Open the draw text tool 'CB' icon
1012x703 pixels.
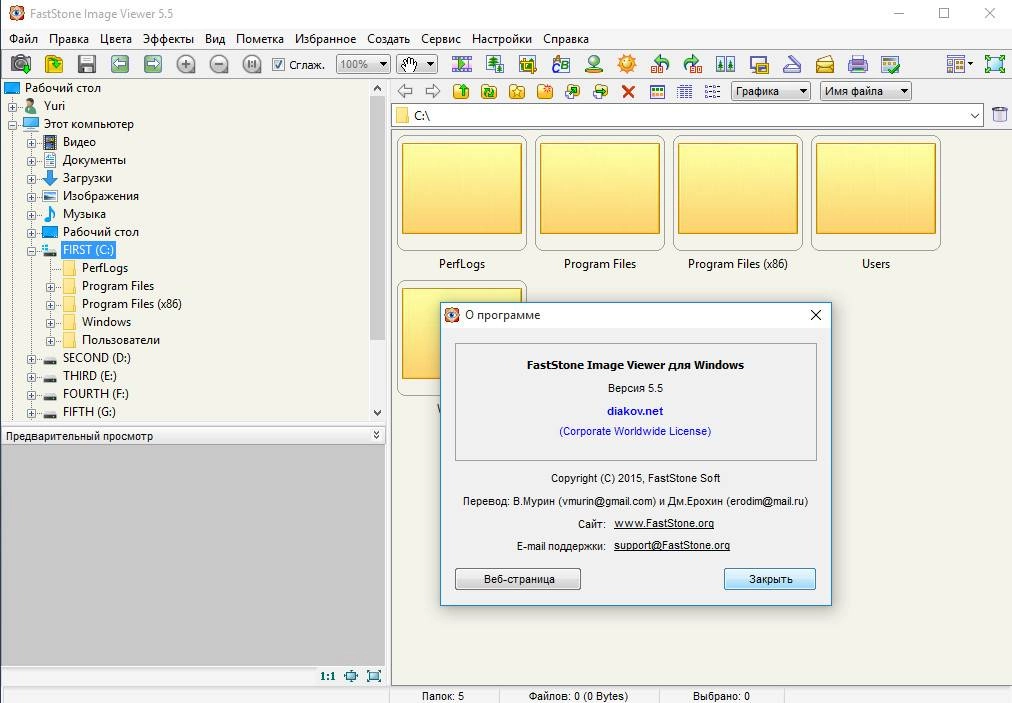click(561, 64)
